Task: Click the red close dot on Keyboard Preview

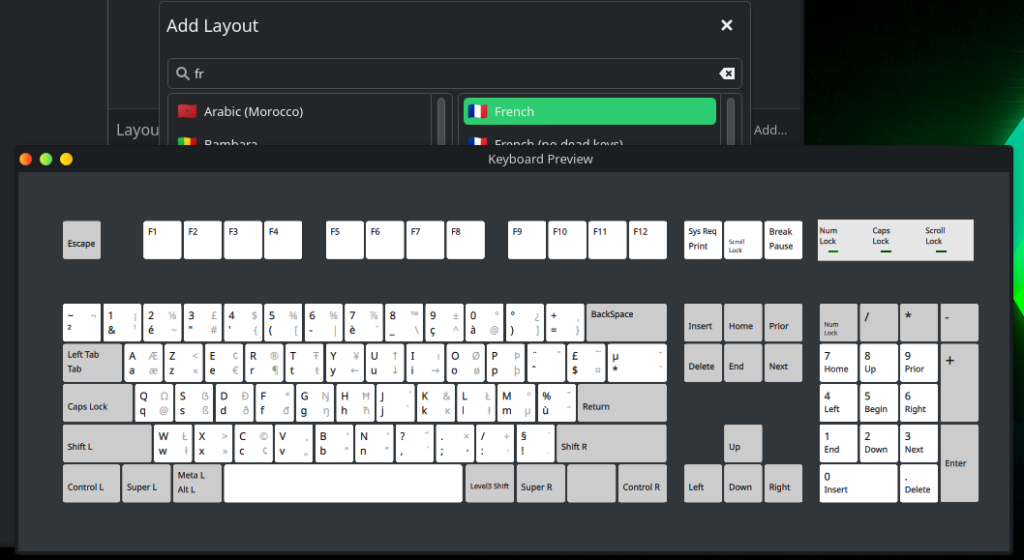Action: pos(26,159)
